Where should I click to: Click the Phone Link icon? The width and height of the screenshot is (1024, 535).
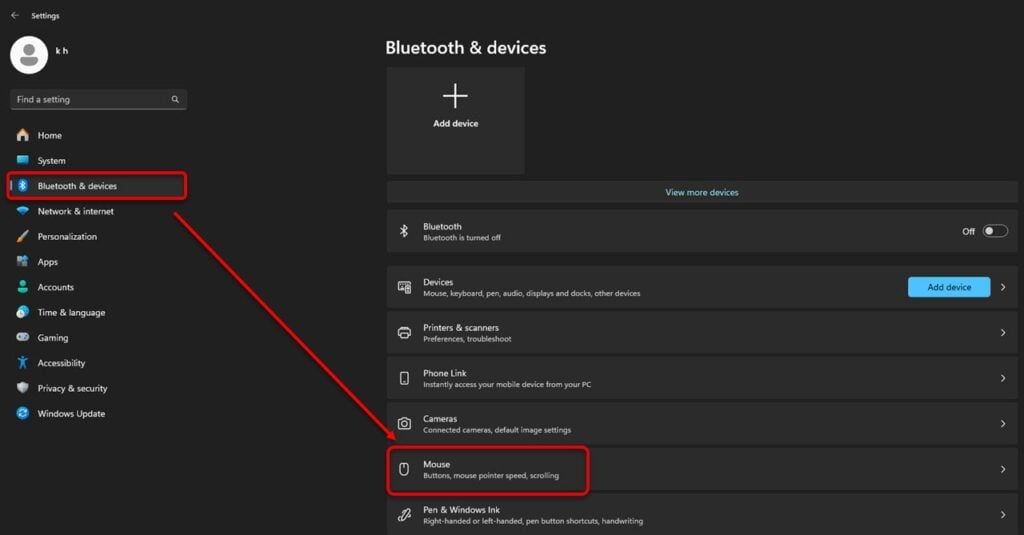point(404,378)
